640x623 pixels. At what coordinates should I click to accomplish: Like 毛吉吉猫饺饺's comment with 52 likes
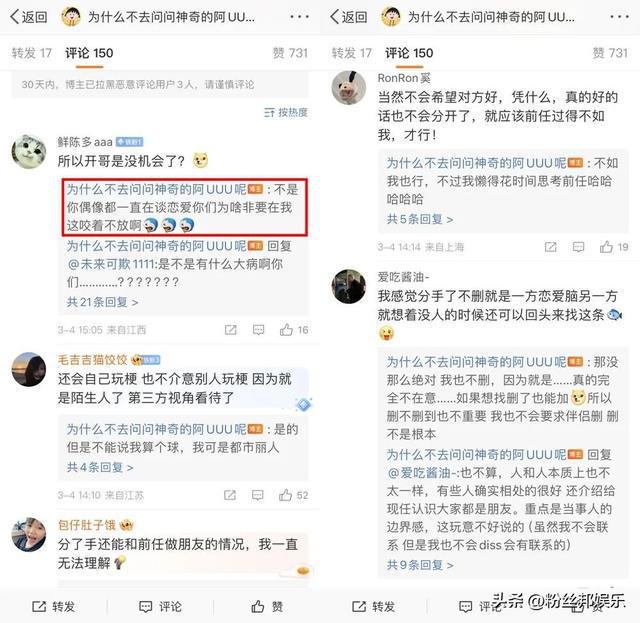285,495
